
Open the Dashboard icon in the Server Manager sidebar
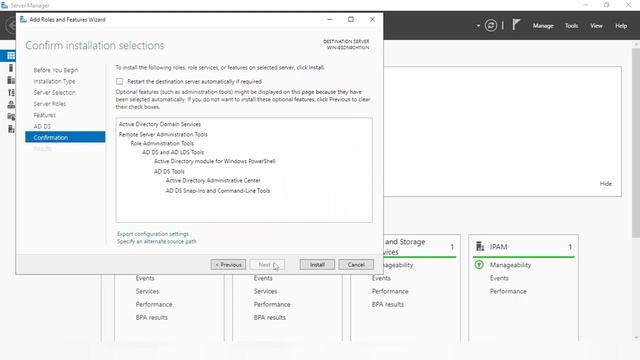pyautogui.click(x=11, y=56)
